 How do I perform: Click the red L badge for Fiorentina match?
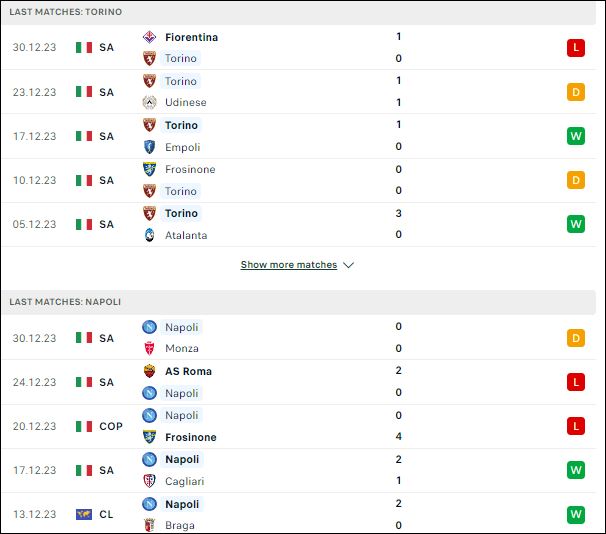click(x=576, y=48)
